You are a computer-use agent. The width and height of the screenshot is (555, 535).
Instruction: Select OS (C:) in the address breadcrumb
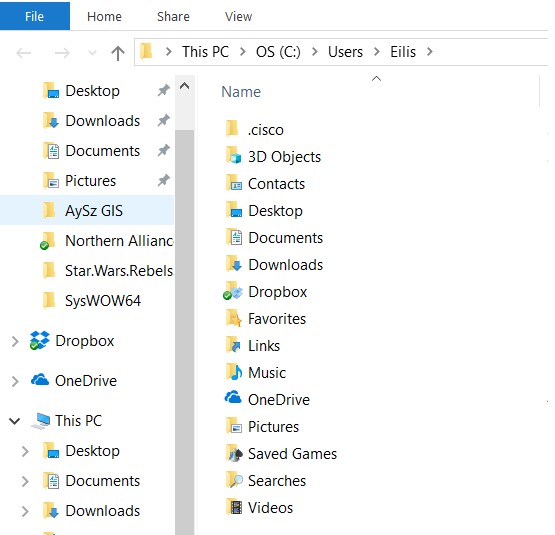pyautogui.click(x=278, y=52)
